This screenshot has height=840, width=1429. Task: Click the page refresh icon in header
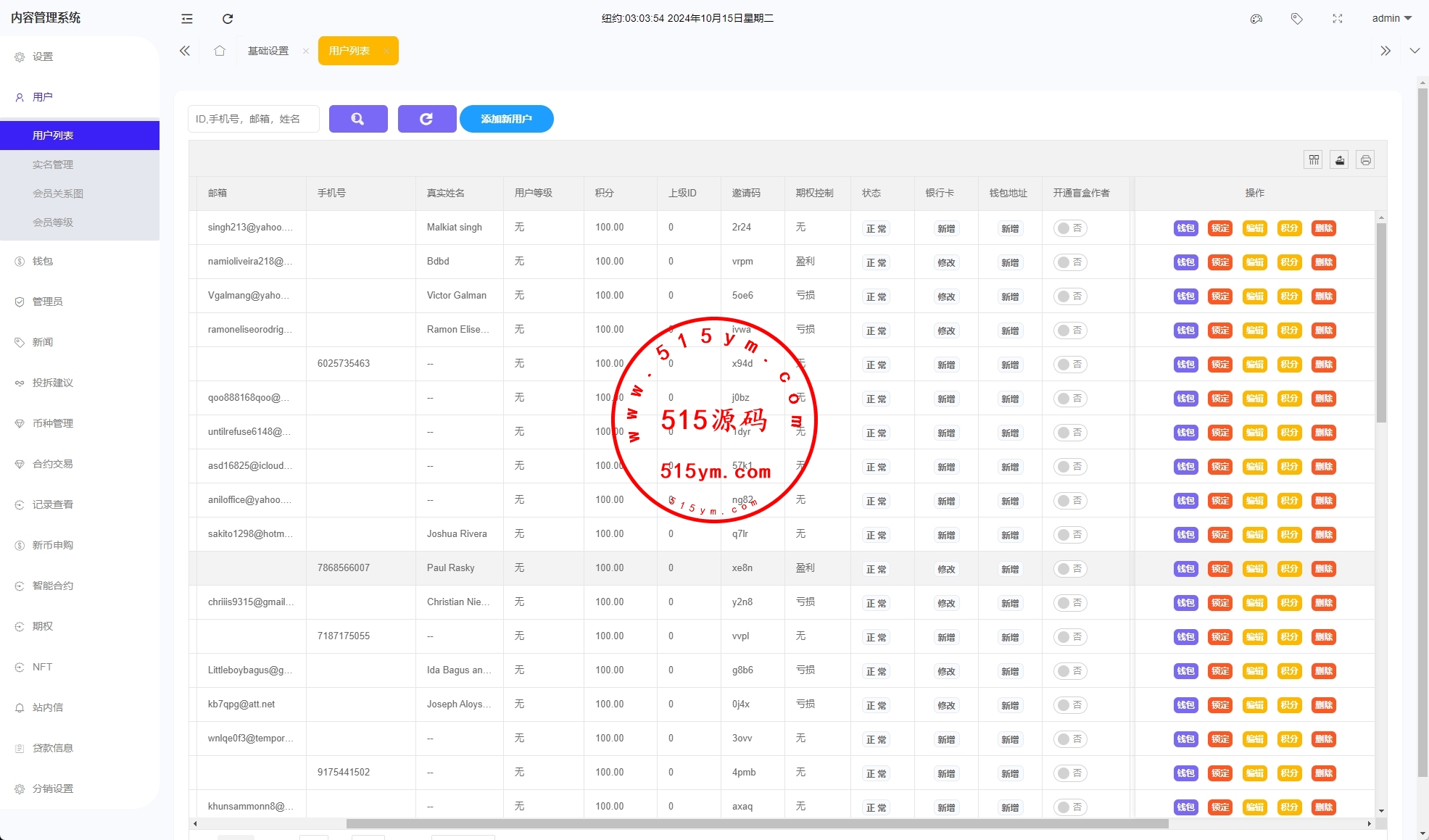(x=228, y=19)
